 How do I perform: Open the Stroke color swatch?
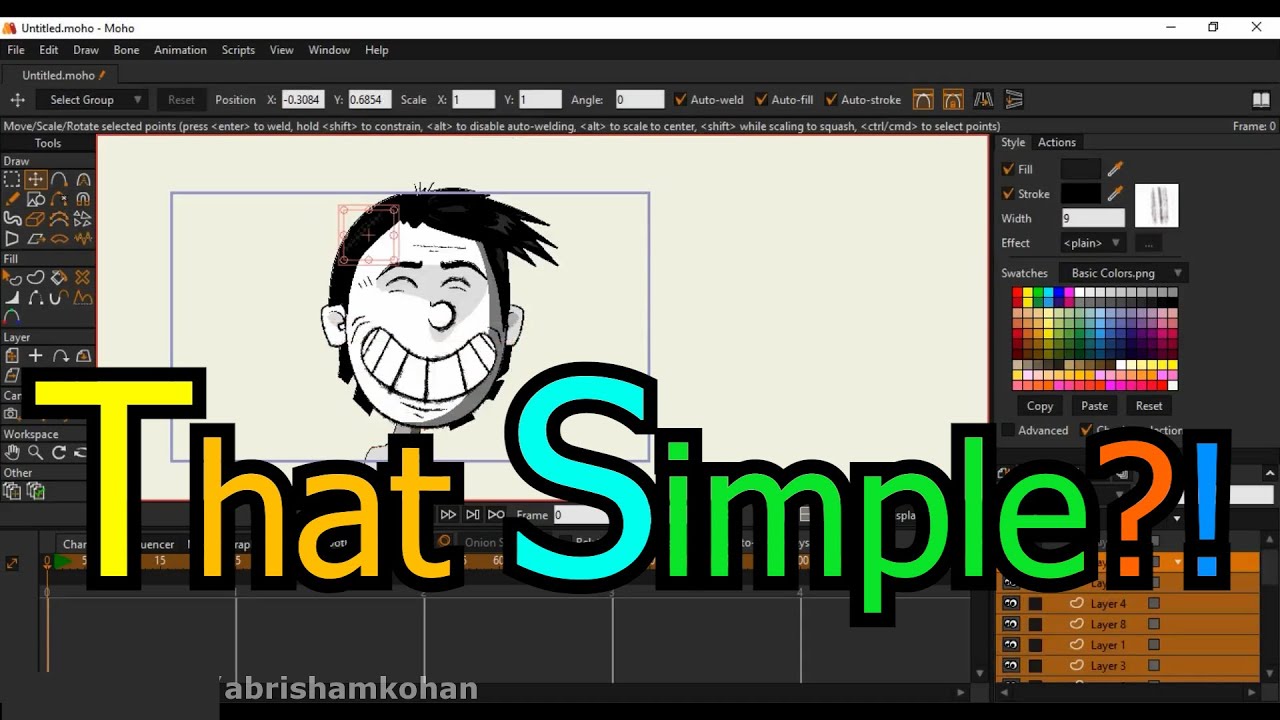click(x=1081, y=194)
